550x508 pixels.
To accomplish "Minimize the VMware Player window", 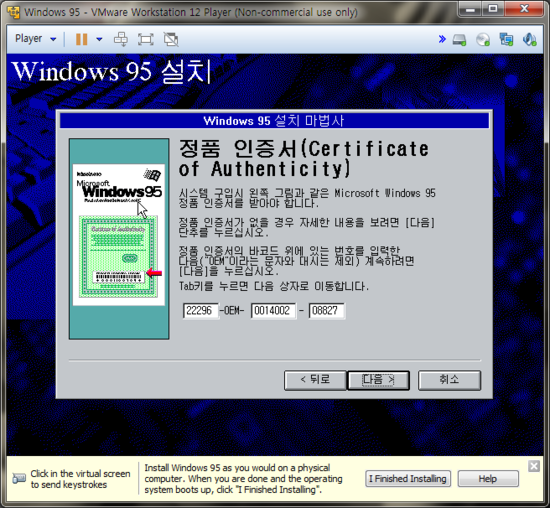I will (470, 9).
